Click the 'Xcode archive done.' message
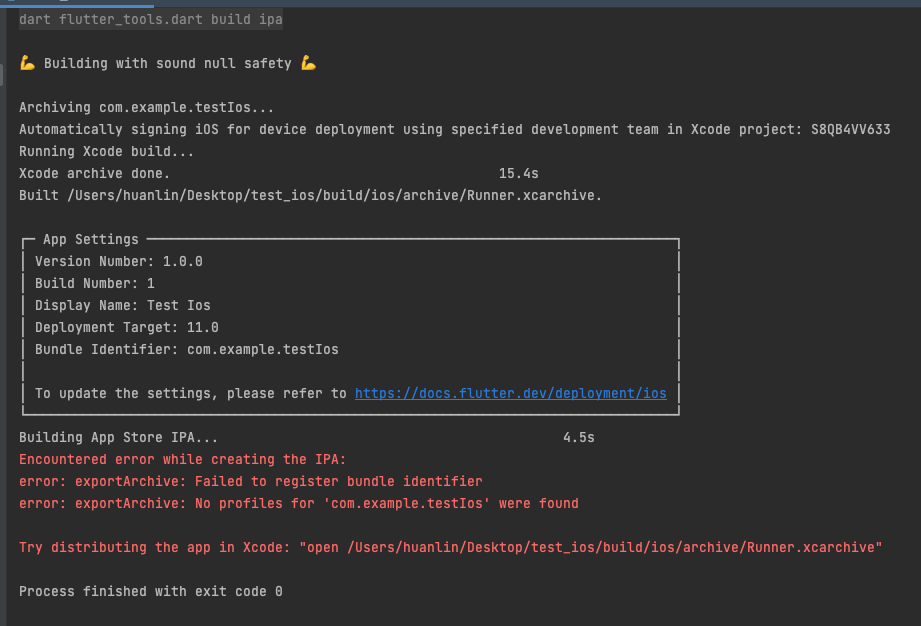Image resolution: width=921 pixels, height=626 pixels. pos(95,173)
